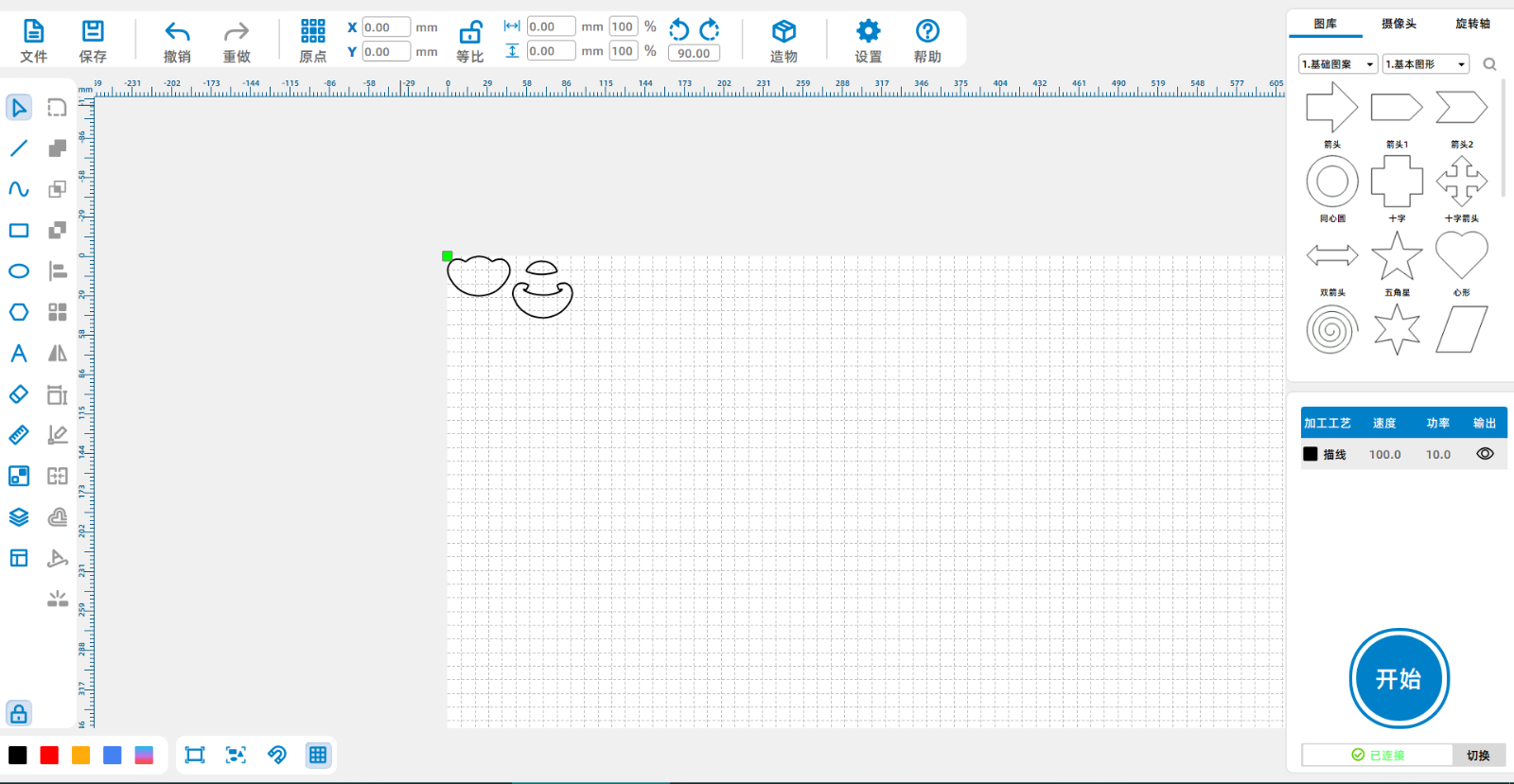1514x784 pixels.
Task: Click the width input field
Action: [551, 26]
